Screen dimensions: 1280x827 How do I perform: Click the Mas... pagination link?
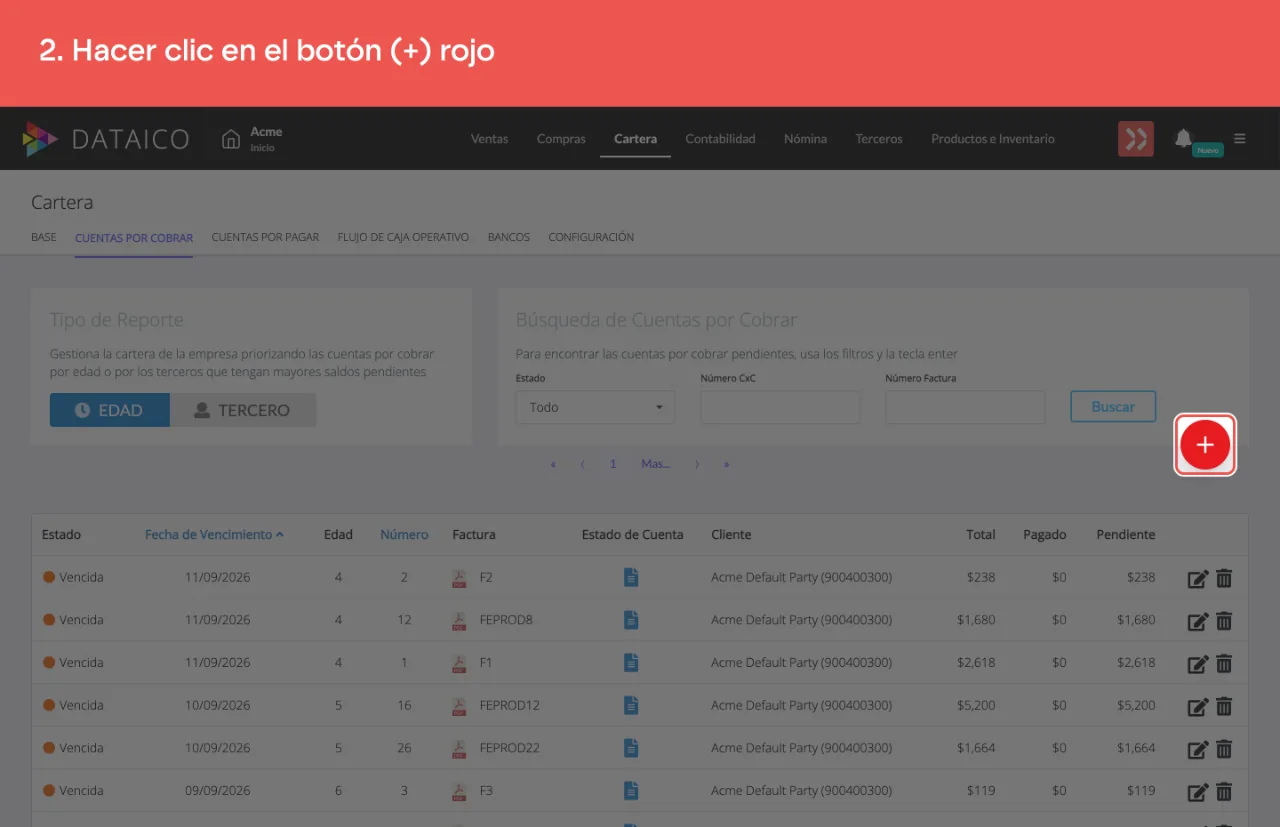coord(655,464)
